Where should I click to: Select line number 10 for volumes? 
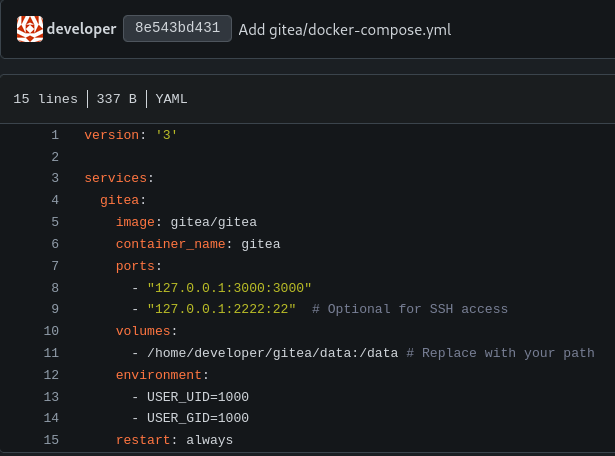pyautogui.click(x=51, y=331)
